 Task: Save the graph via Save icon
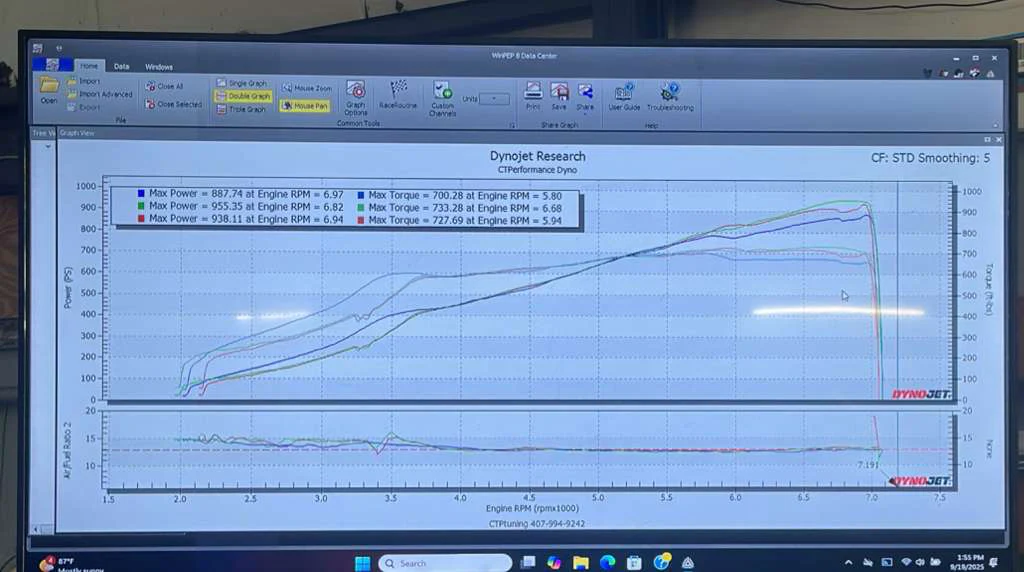click(559, 96)
